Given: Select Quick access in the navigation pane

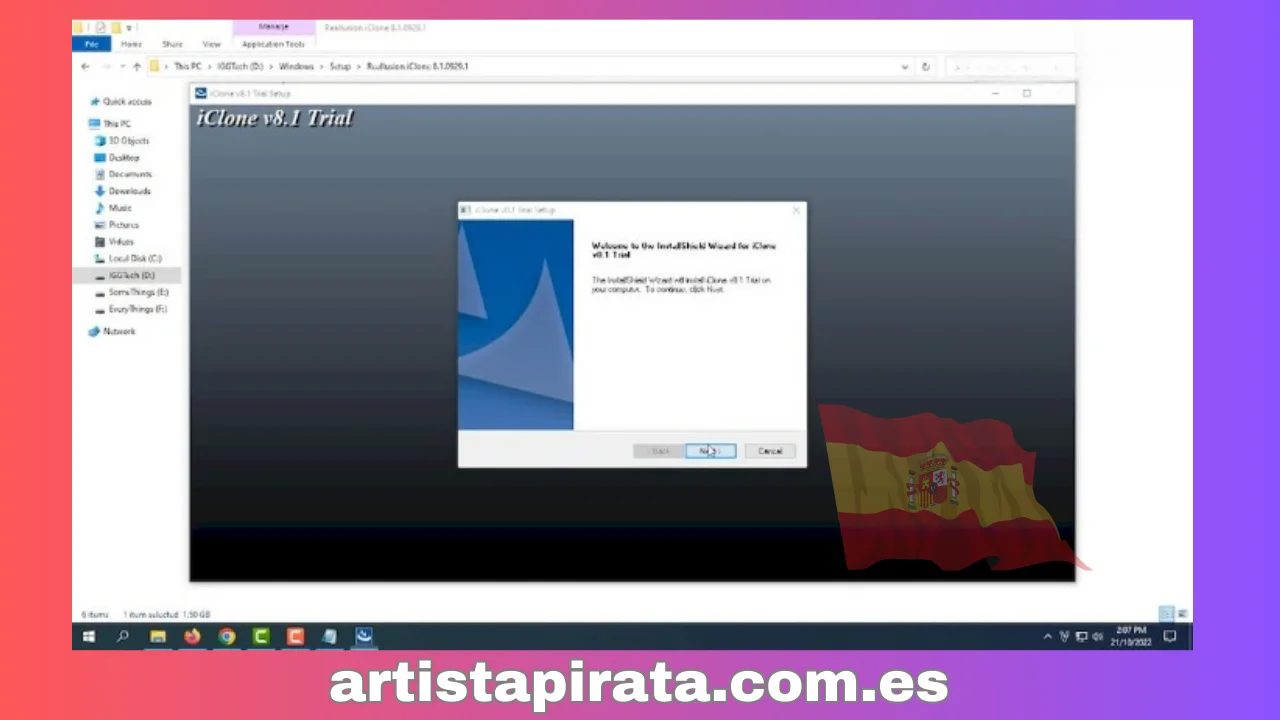Looking at the screenshot, I should (x=127, y=102).
